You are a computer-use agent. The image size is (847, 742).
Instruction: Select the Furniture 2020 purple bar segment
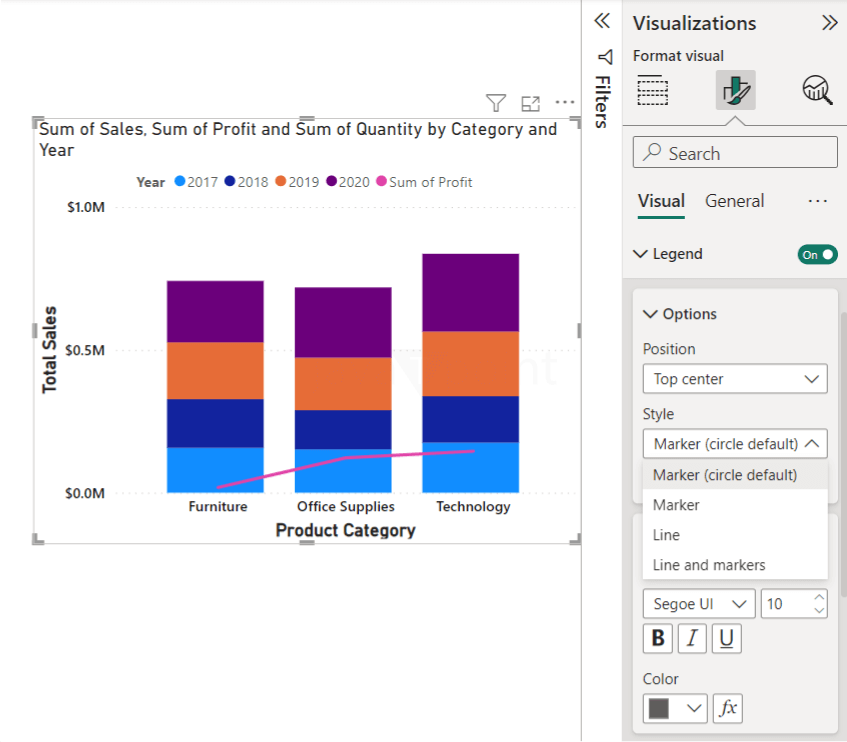(215, 312)
